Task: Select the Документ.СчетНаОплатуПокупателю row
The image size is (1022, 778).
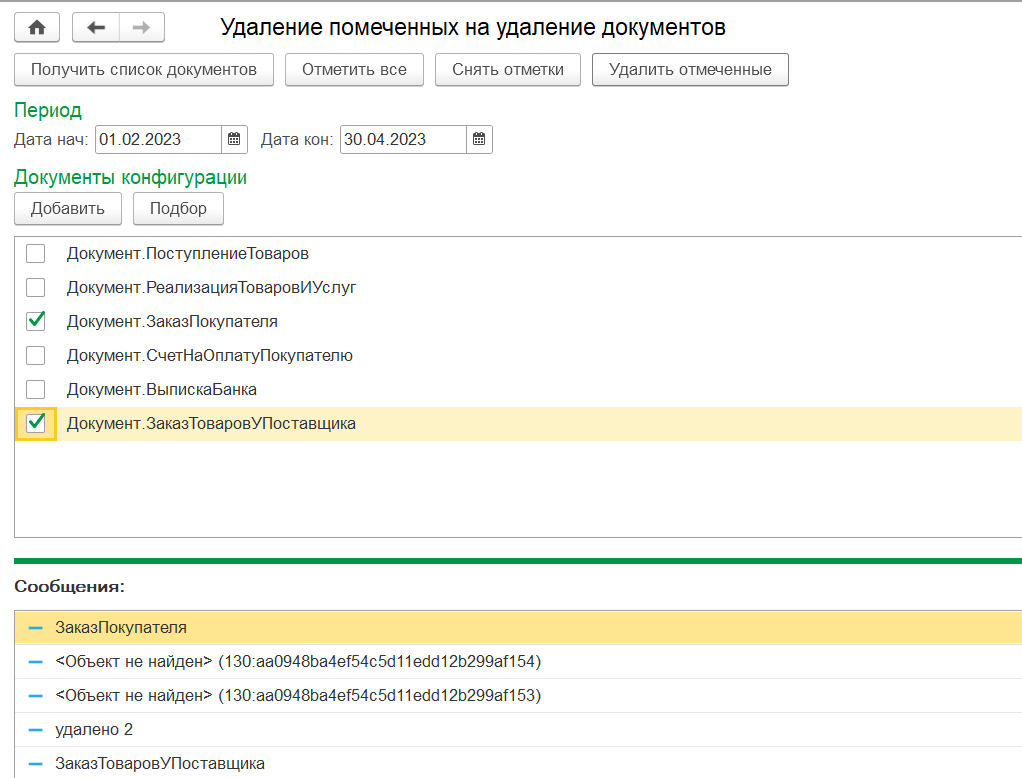Action: pyautogui.click(x=210, y=355)
